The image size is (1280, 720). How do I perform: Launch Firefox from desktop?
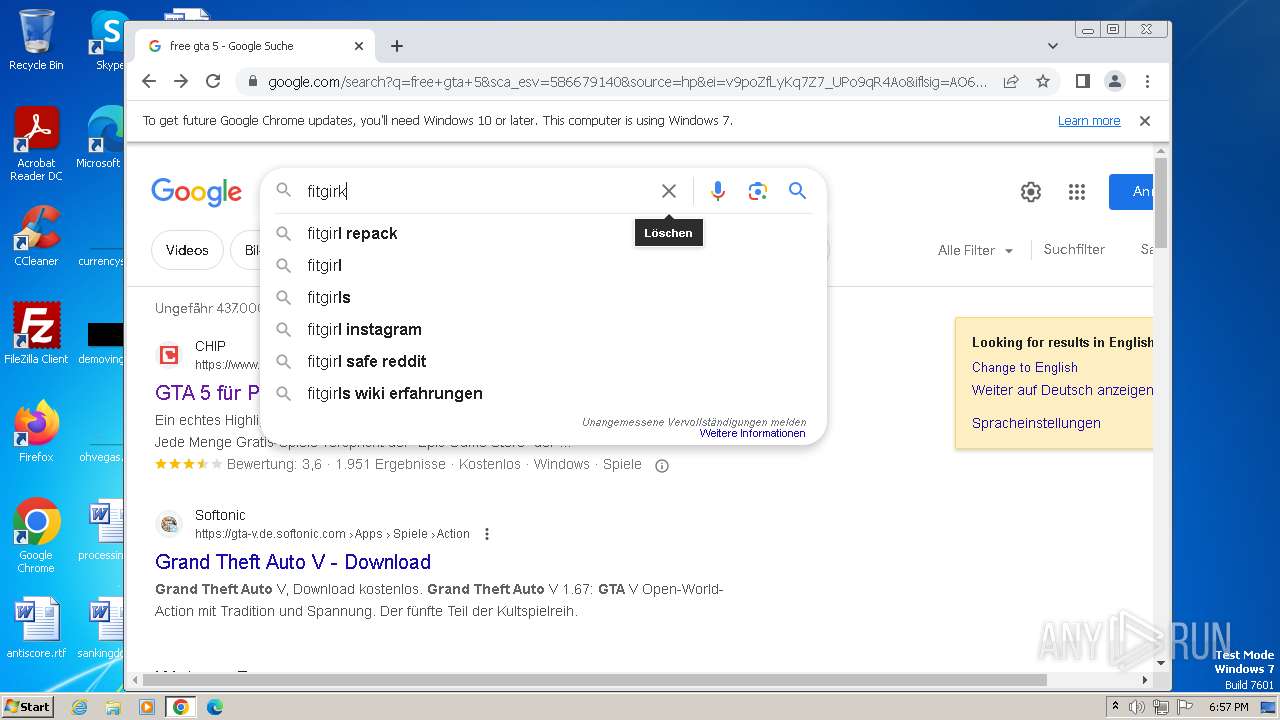(36, 432)
